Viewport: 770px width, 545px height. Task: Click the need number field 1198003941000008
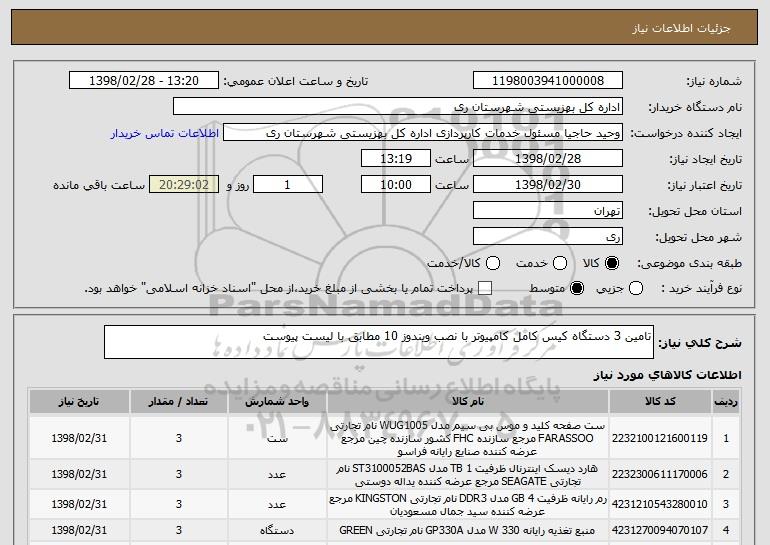pyautogui.click(x=548, y=81)
